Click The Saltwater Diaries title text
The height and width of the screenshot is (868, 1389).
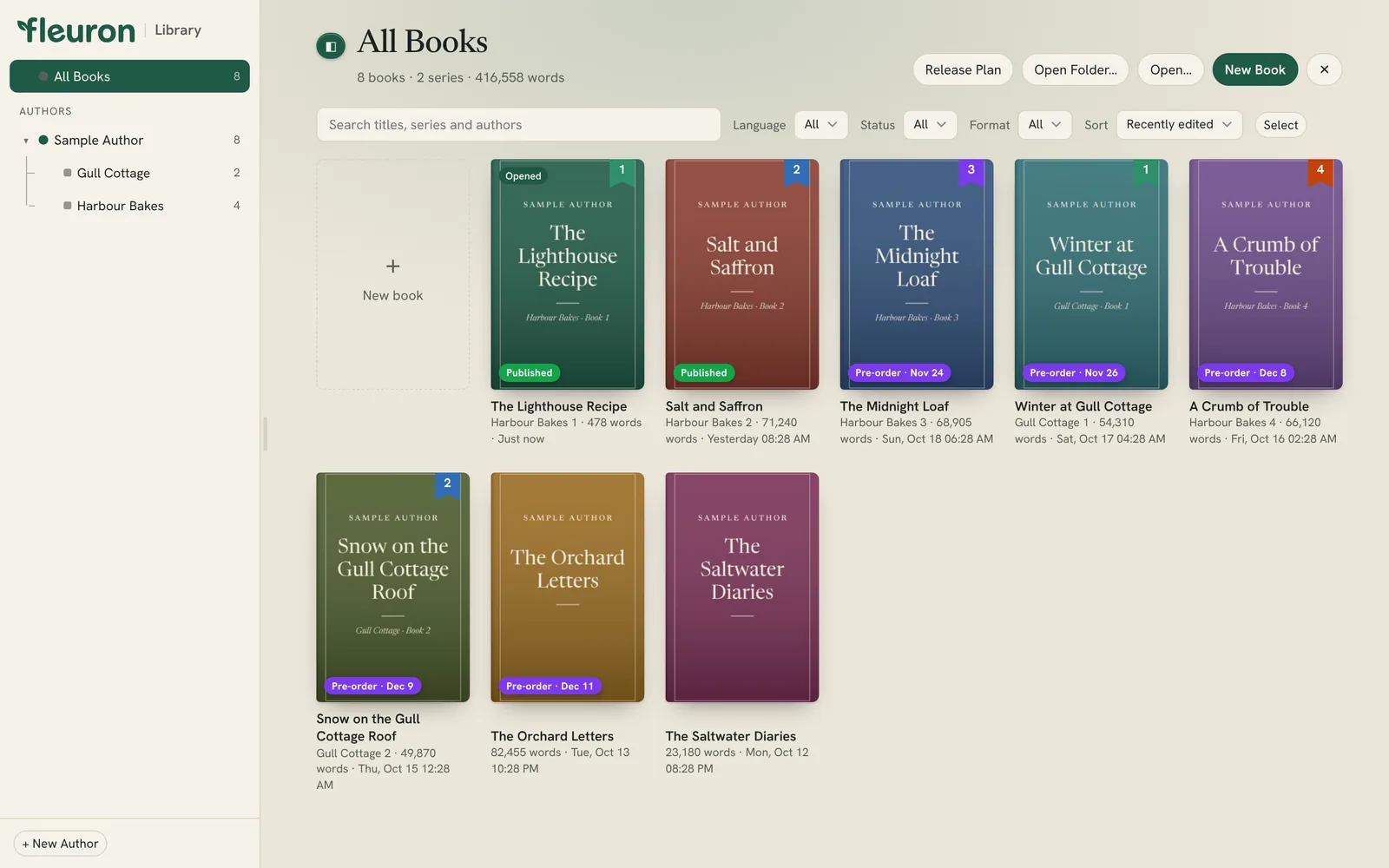(x=730, y=736)
